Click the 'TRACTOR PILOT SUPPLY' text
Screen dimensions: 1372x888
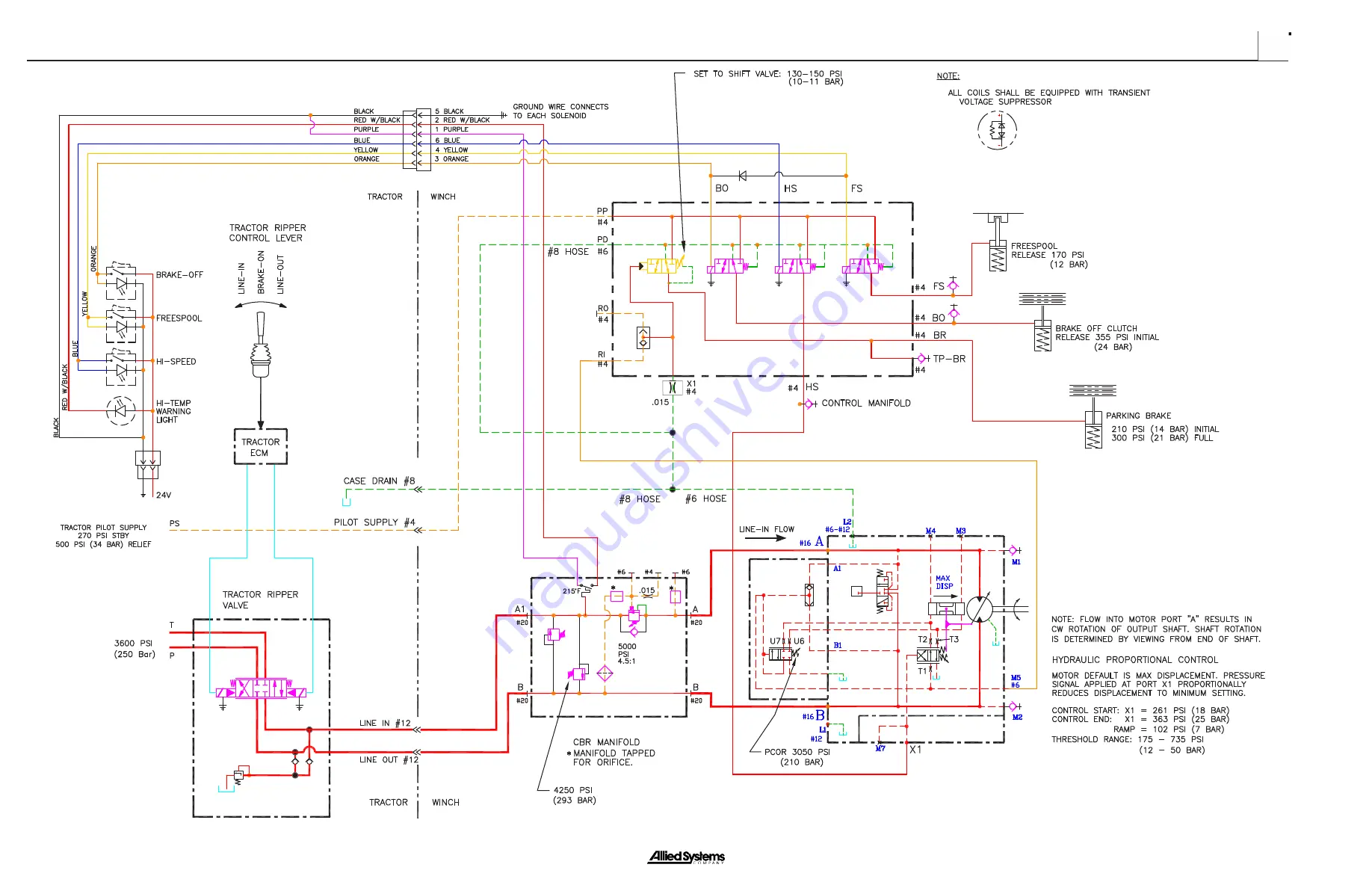(x=103, y=528)
